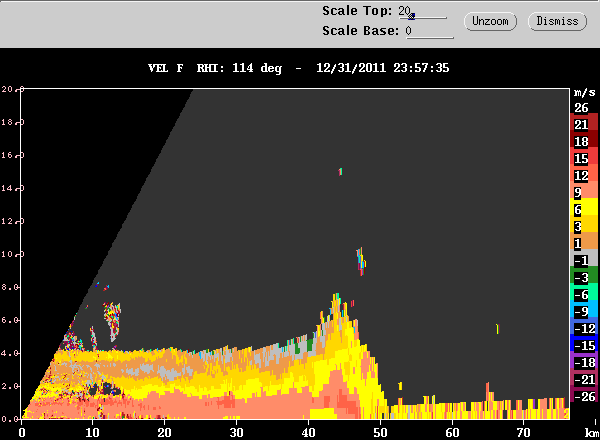This screenshot has width=600, height=440.
Task: Click the isolated echo near 10 km height
Action: [x=361, y=261]
